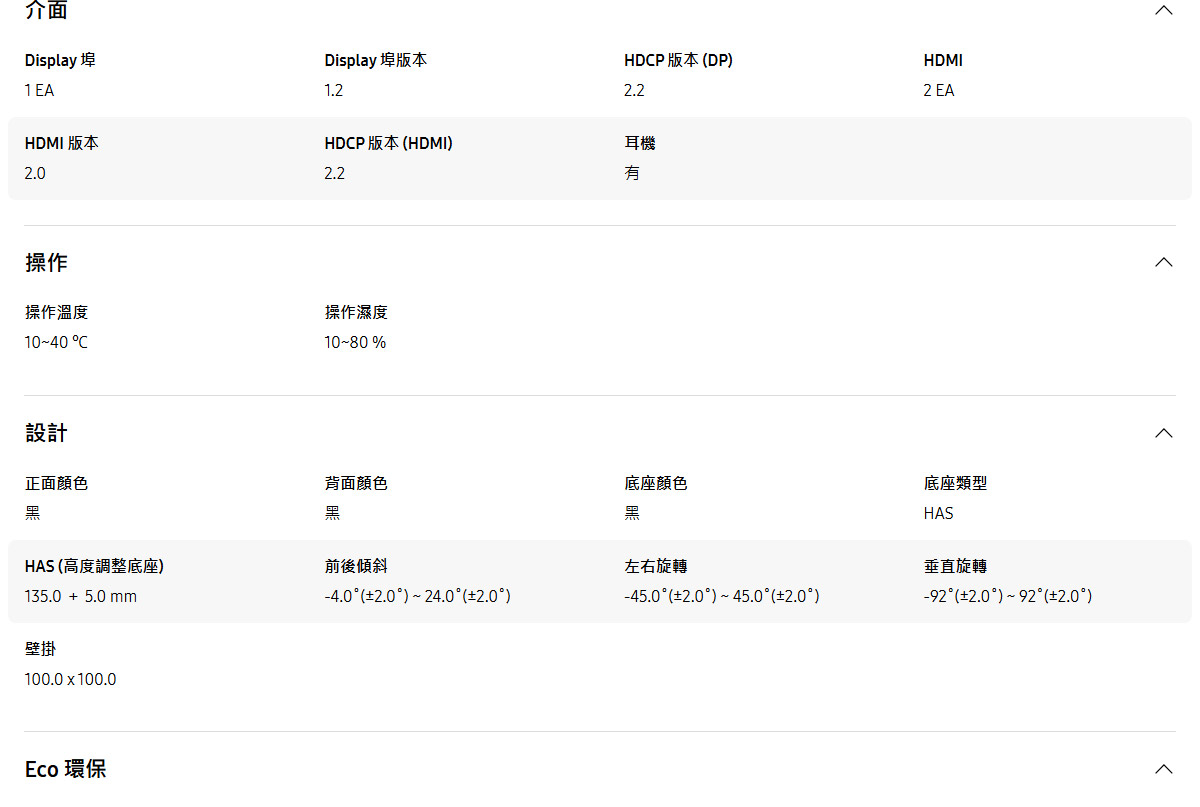The image size is (1200, 807).
Task: Select the 10~80 % value
Action: pos(355,342)
